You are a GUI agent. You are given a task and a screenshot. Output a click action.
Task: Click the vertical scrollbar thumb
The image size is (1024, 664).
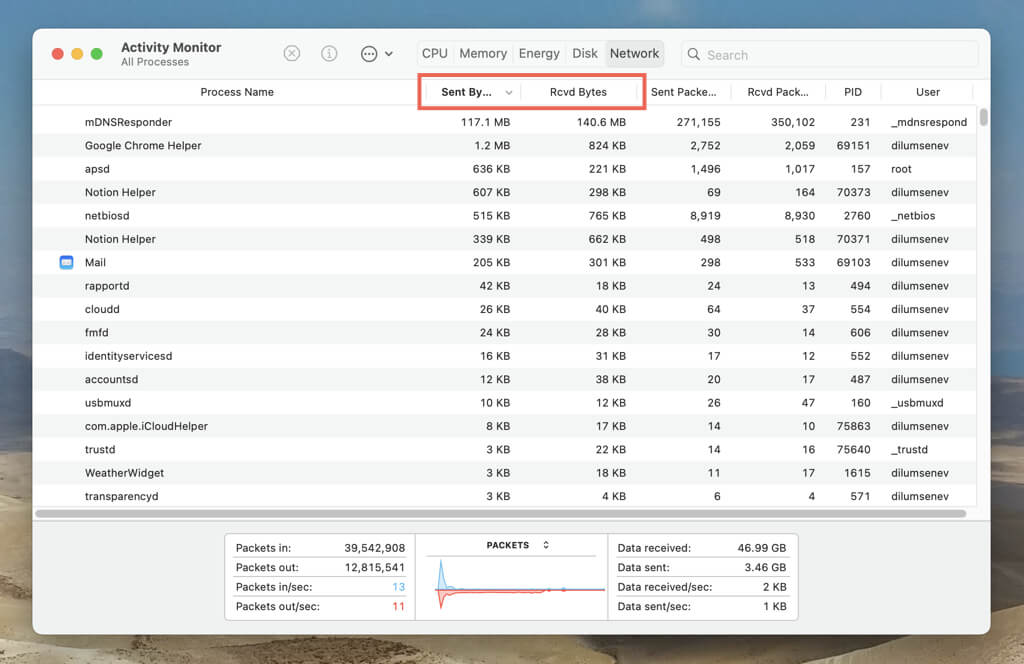pos(984,118)
